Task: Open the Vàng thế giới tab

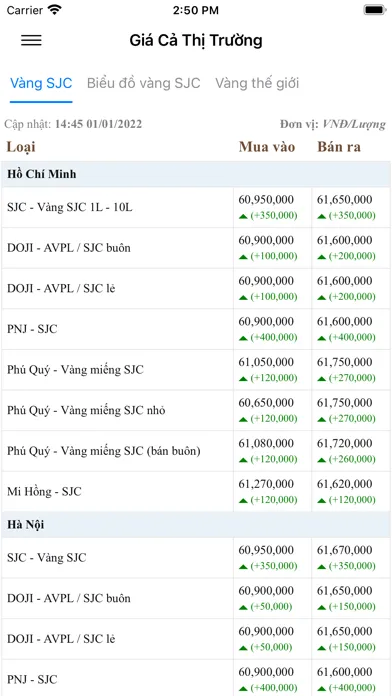Action: point(257,83)
